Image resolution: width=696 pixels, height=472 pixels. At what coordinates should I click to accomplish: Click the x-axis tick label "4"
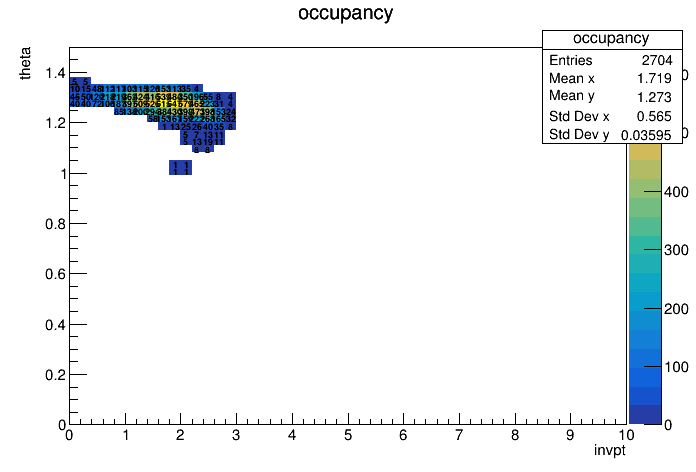pyautogui.click(x=292, y=435)
